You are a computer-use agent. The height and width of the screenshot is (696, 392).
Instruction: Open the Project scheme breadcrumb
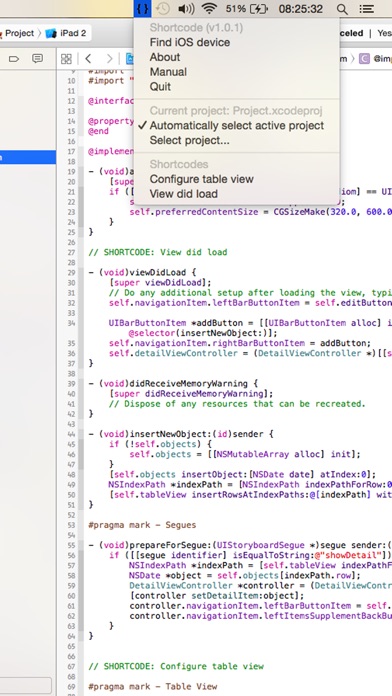tap(17, 33)
